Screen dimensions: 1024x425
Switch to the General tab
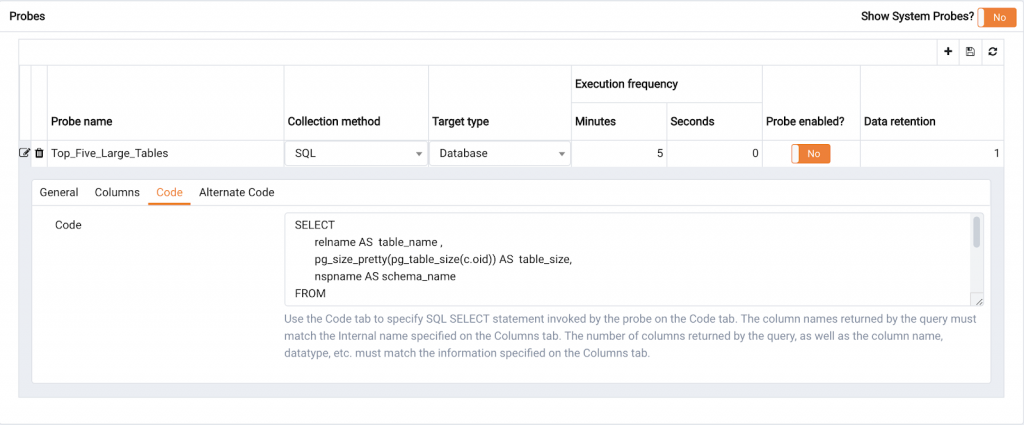coord(59,192)
